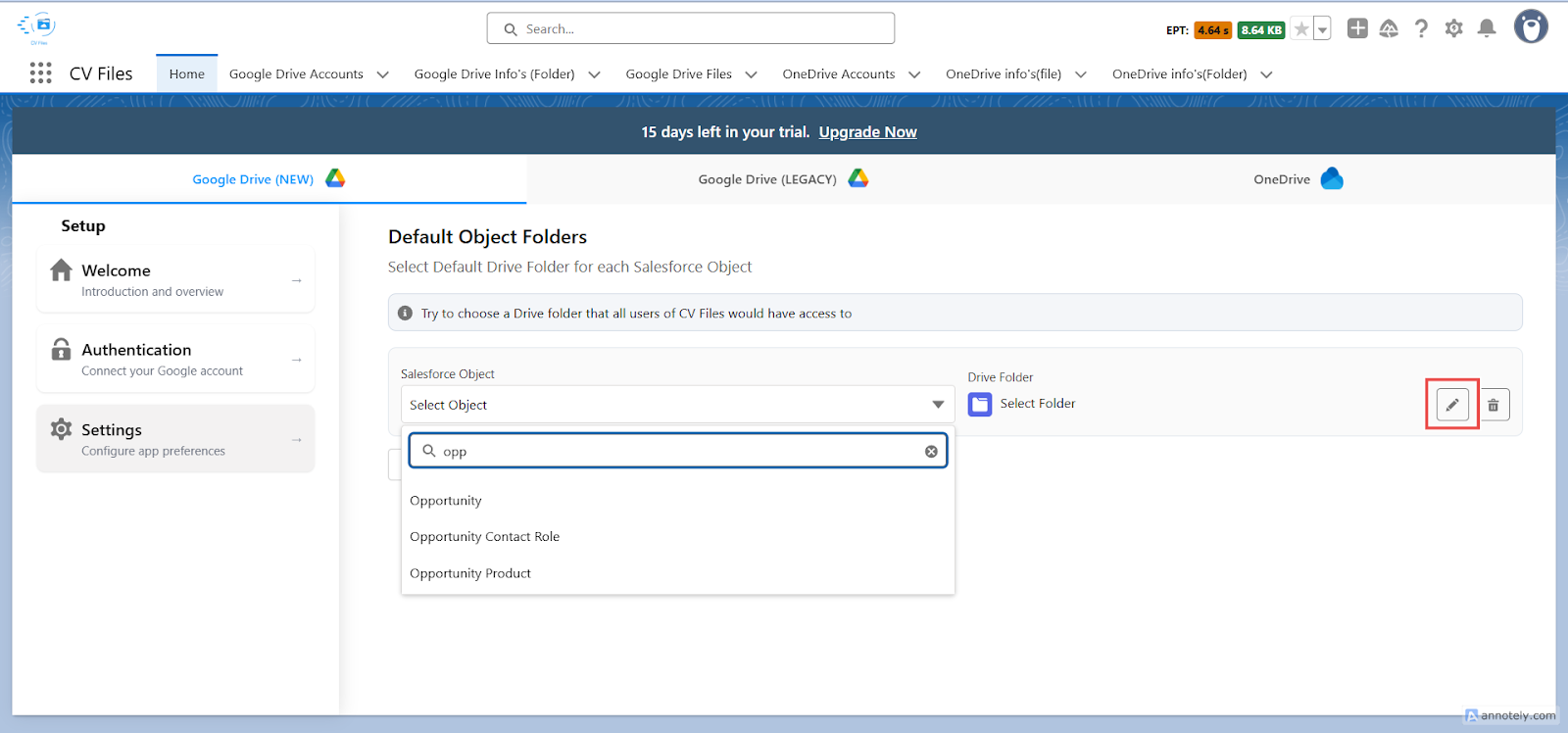The image size is (1568, 733).
Task: Click the favorites star icon
Action: coord(1301,29)
